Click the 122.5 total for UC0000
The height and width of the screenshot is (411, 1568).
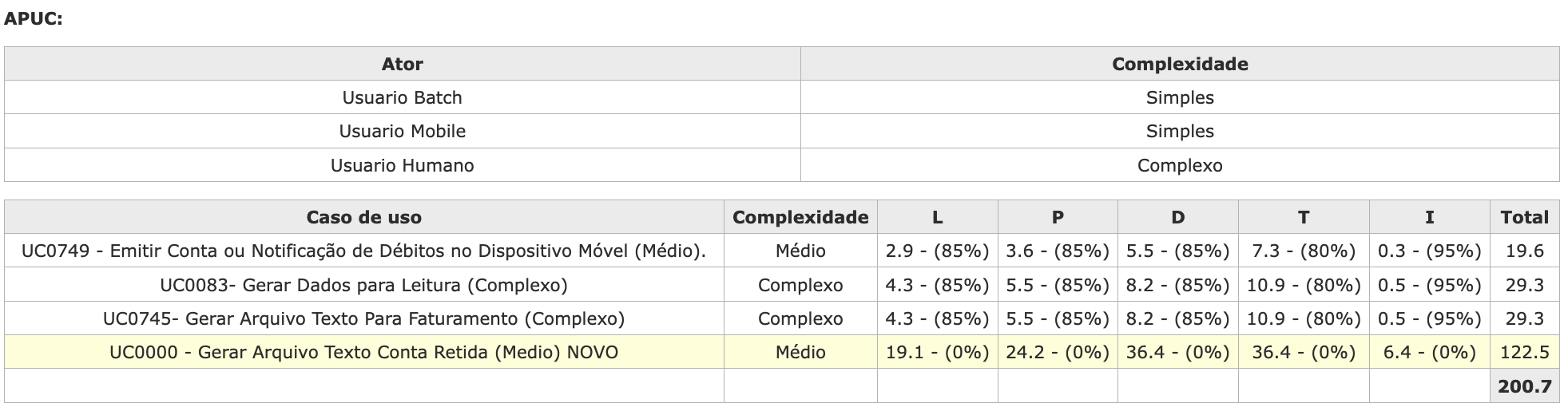[x=1524, y=352]
